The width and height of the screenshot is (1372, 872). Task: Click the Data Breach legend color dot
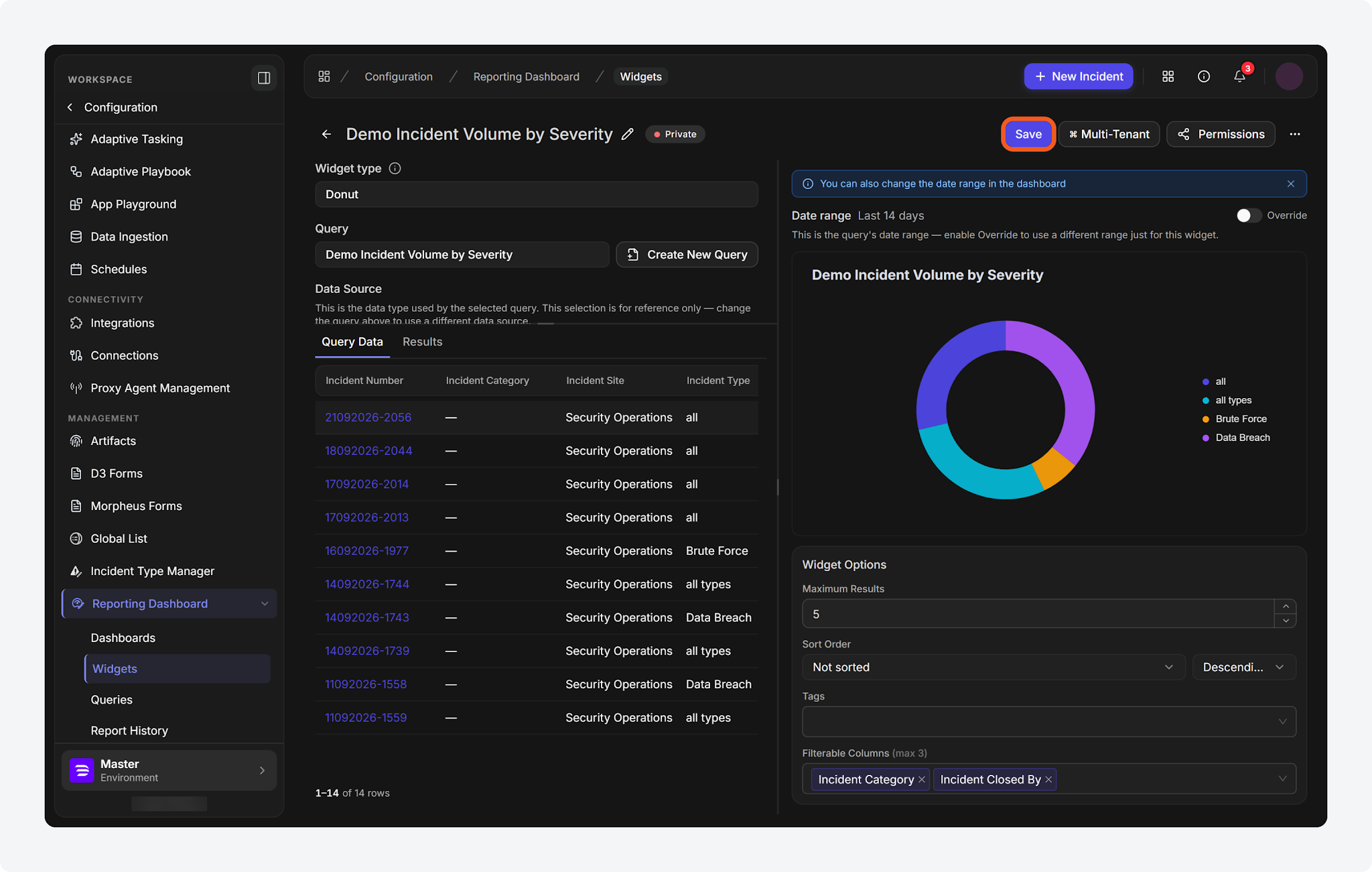1206,438
